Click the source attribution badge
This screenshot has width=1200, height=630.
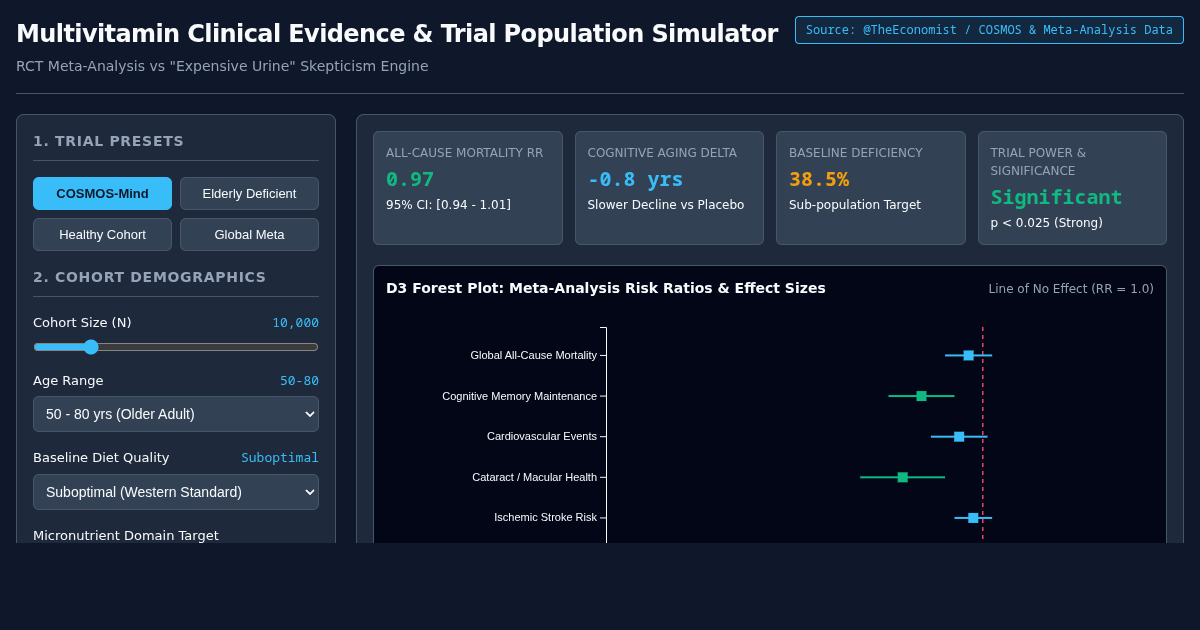point(989,30)
